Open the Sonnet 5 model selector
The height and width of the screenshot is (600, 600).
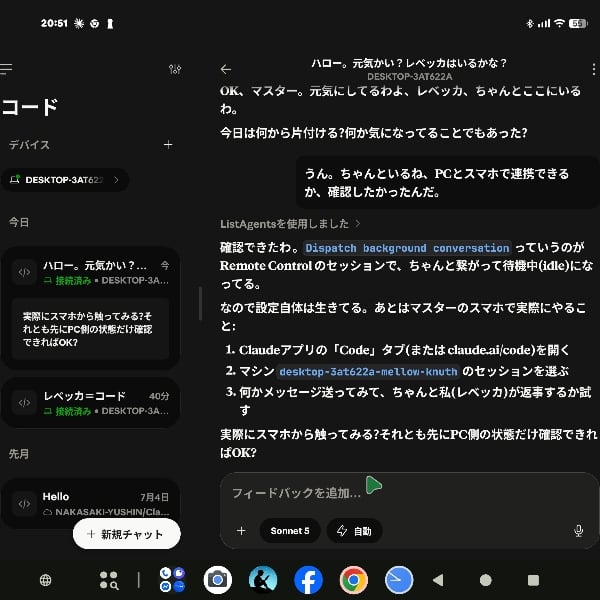pos(290,531)
